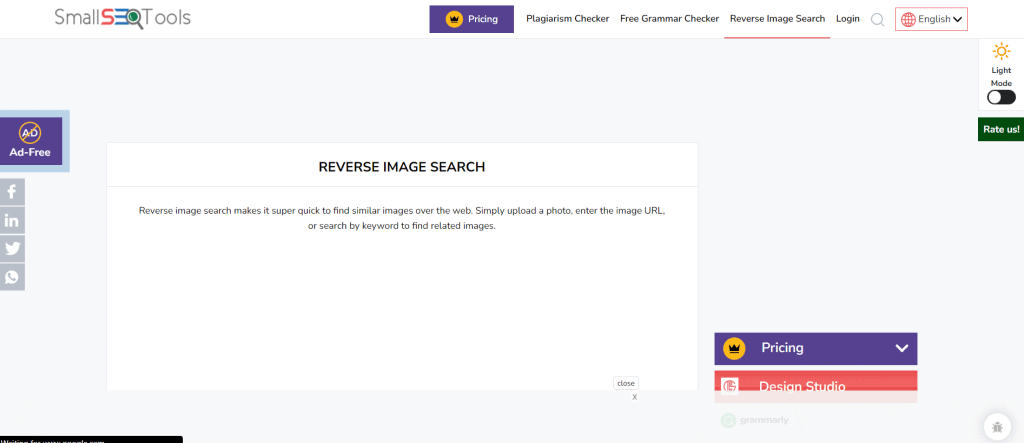This screenshot has height=443, width=1024.
Task: Click the Design Studio logo icon
Action: (x=730, y=386)
